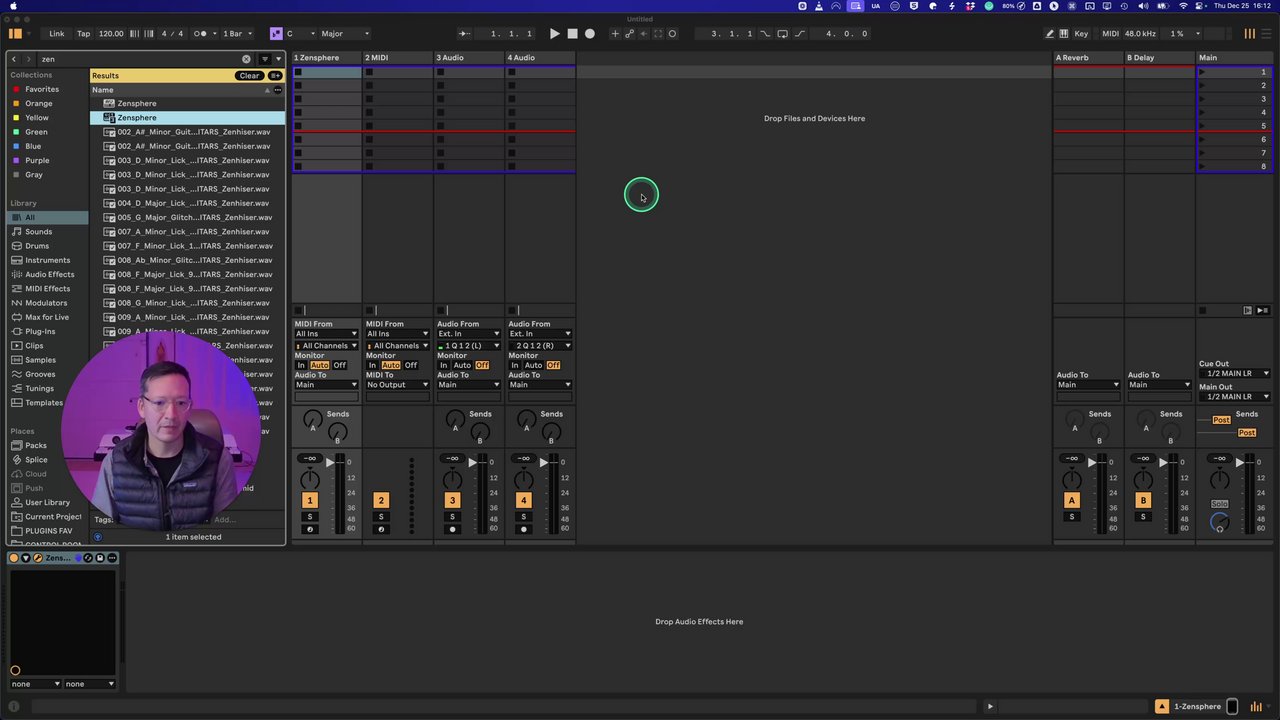Solo track 3 Audio
This screenshot has height=720, width=1280.
(x=452, y=517)
